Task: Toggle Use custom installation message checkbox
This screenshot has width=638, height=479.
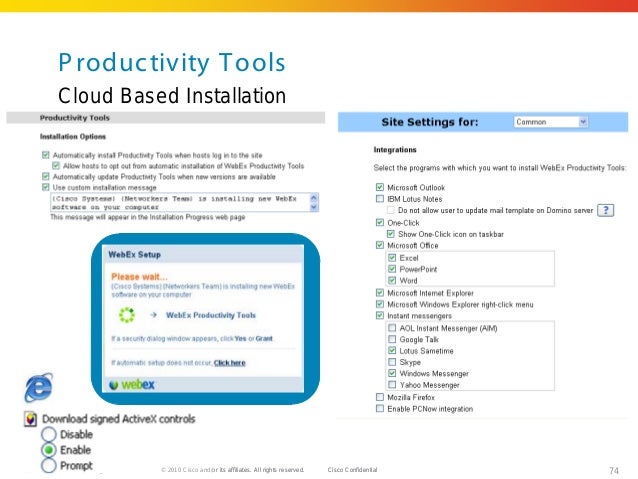Action: coord(46,187)
